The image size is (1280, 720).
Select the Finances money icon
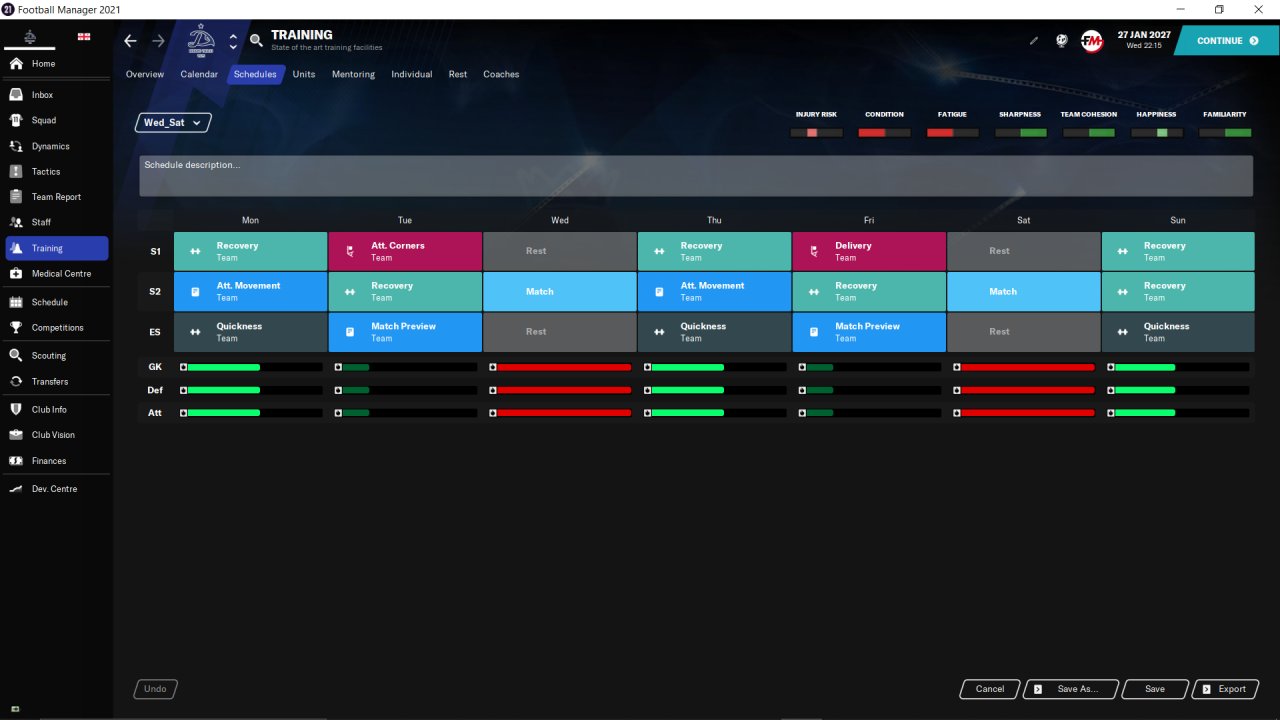[16, 461]
